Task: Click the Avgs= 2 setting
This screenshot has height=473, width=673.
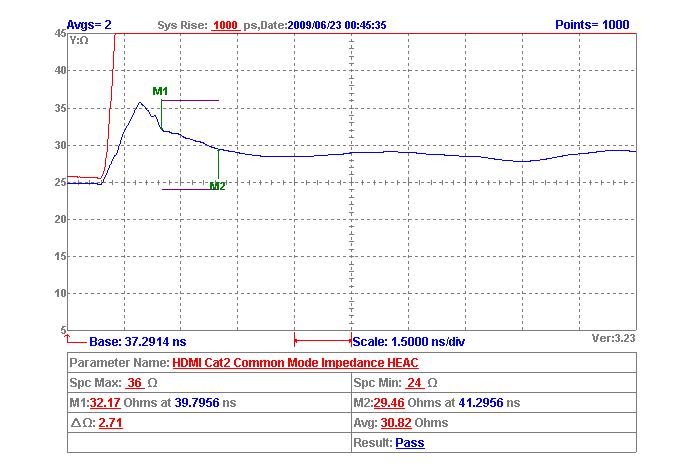Action: point(89,25)
